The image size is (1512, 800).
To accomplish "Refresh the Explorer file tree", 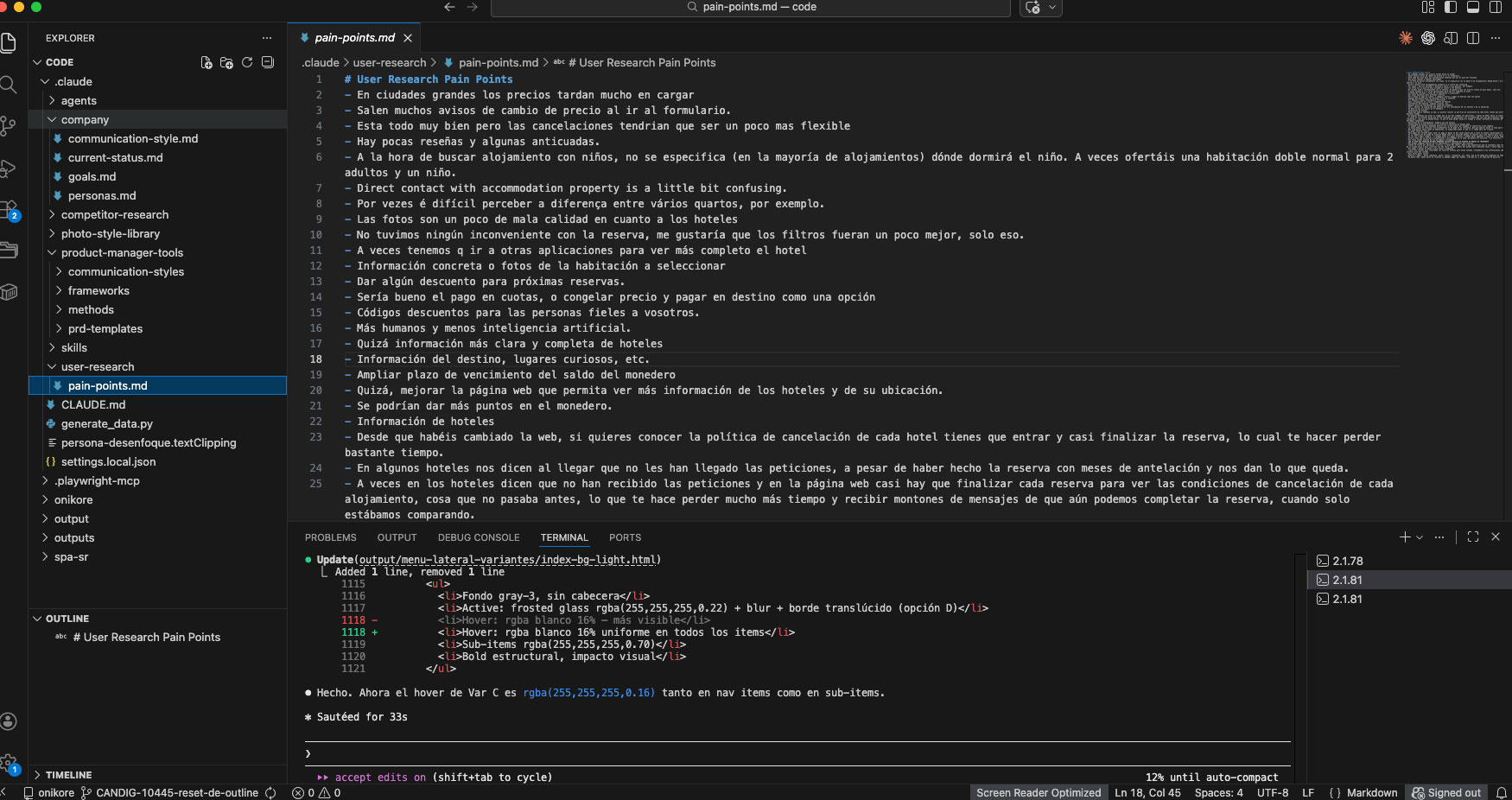I will coord(247,62).
